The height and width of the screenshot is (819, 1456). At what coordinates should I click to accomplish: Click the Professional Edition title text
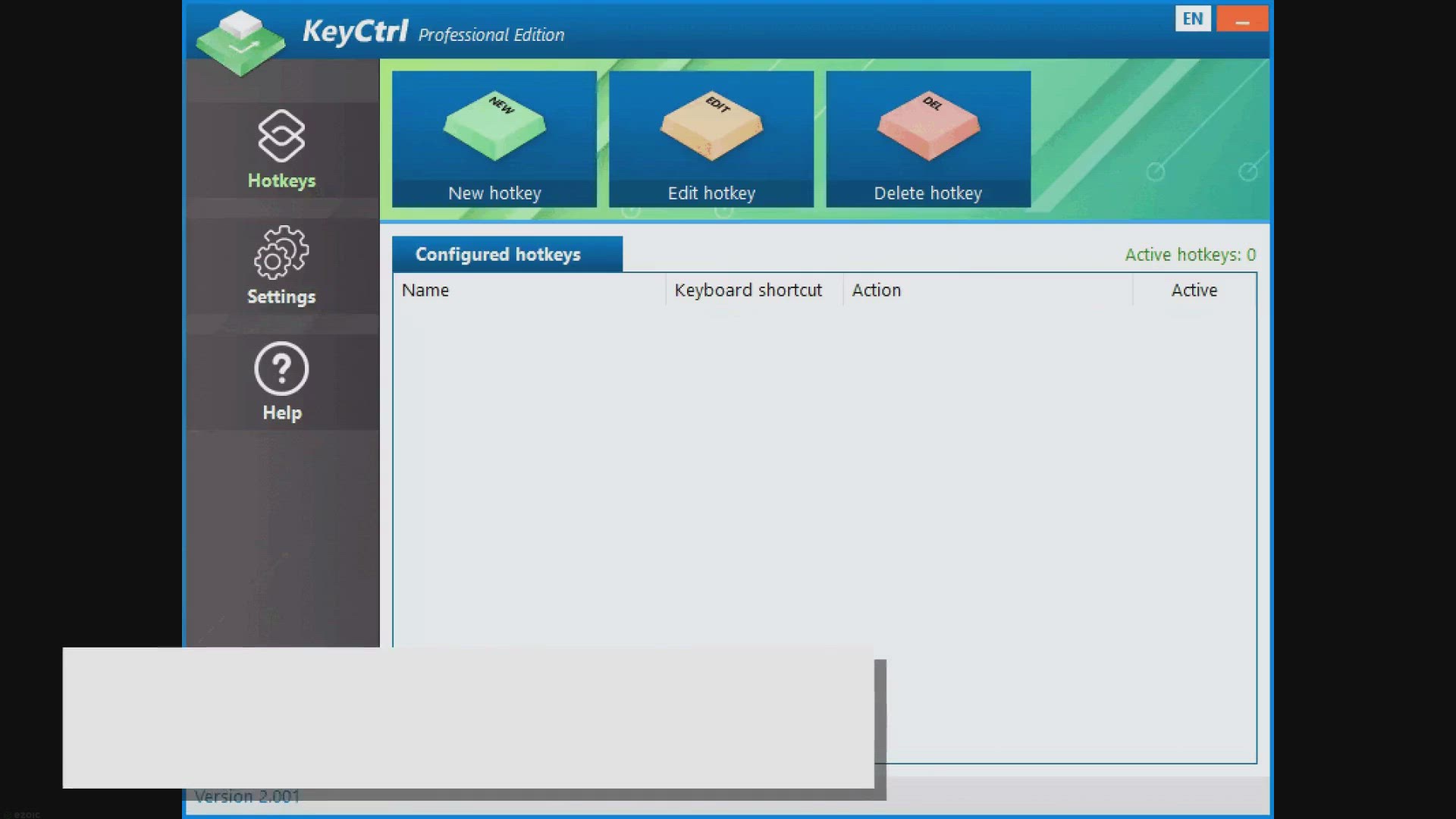(x=491, y=35)
